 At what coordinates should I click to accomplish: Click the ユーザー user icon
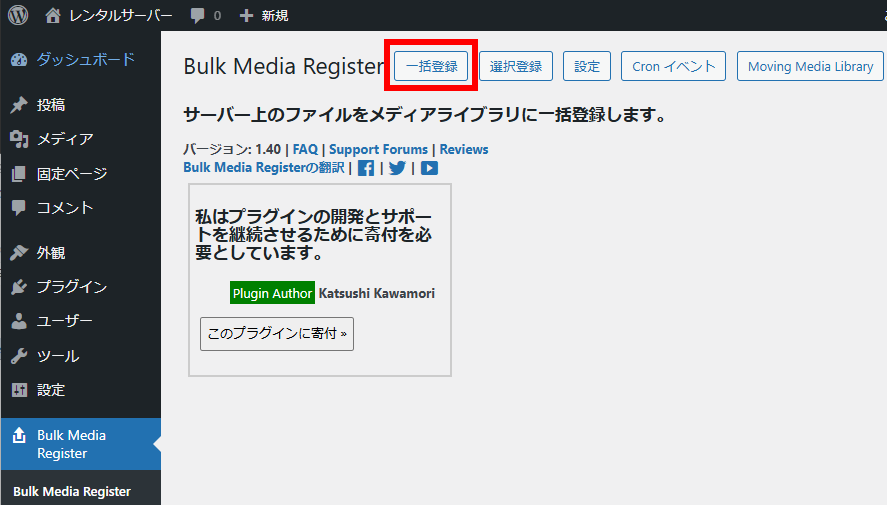point(19,321)
